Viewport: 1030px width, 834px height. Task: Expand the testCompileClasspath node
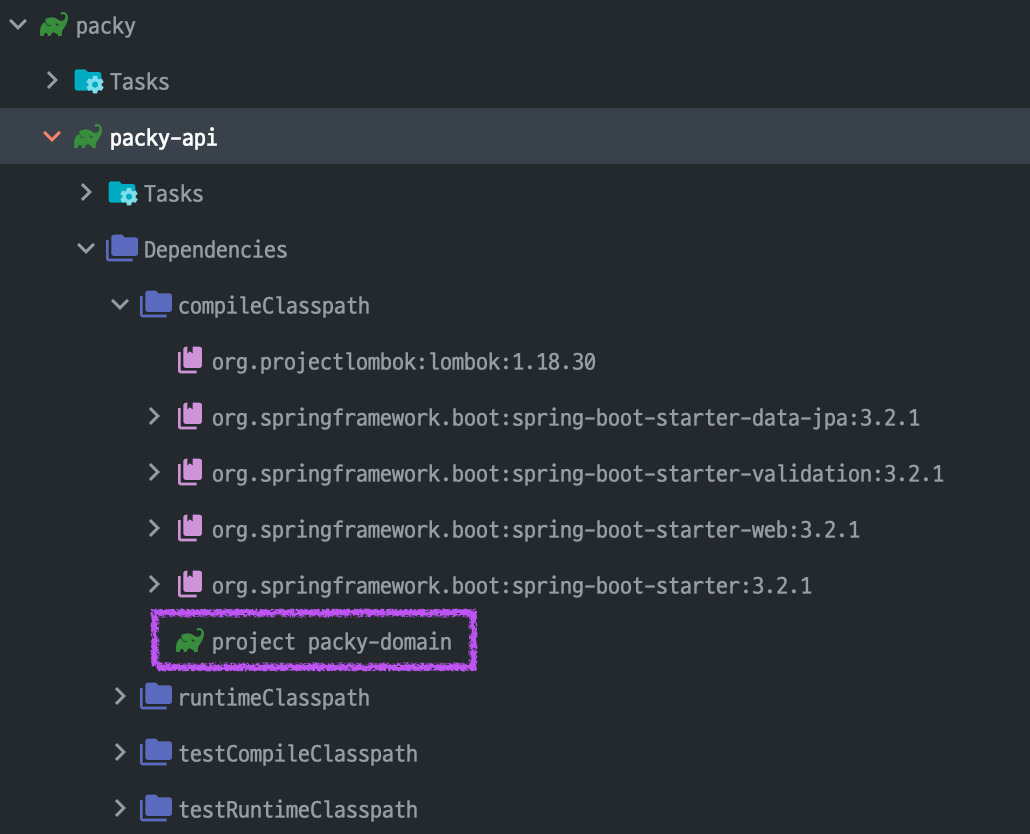click(120, 752)
